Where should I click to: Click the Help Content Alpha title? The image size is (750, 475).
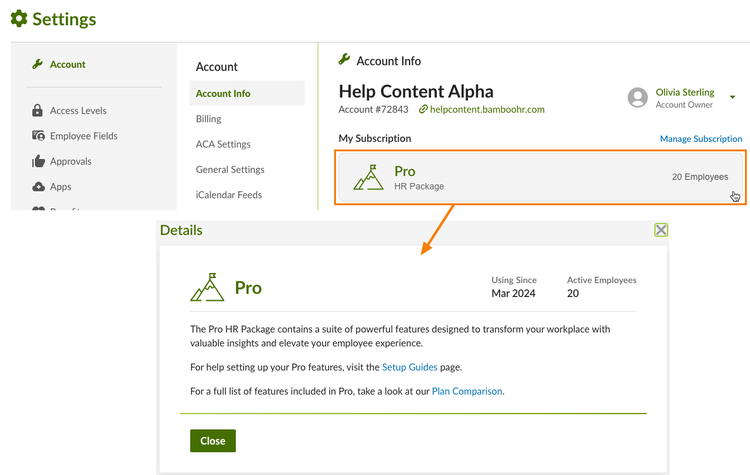tap(416, 91)
